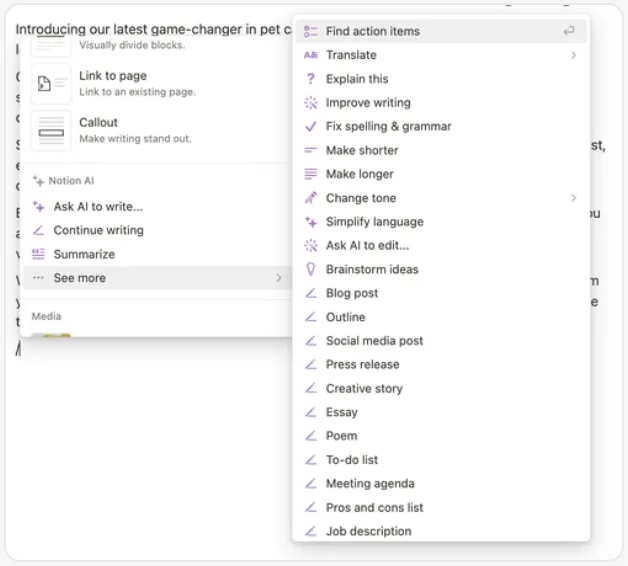Image resolution: width=628 pixels, height=566 pixels.
Task: Click the Link to page document icon
Action: [x=51, y=84]
